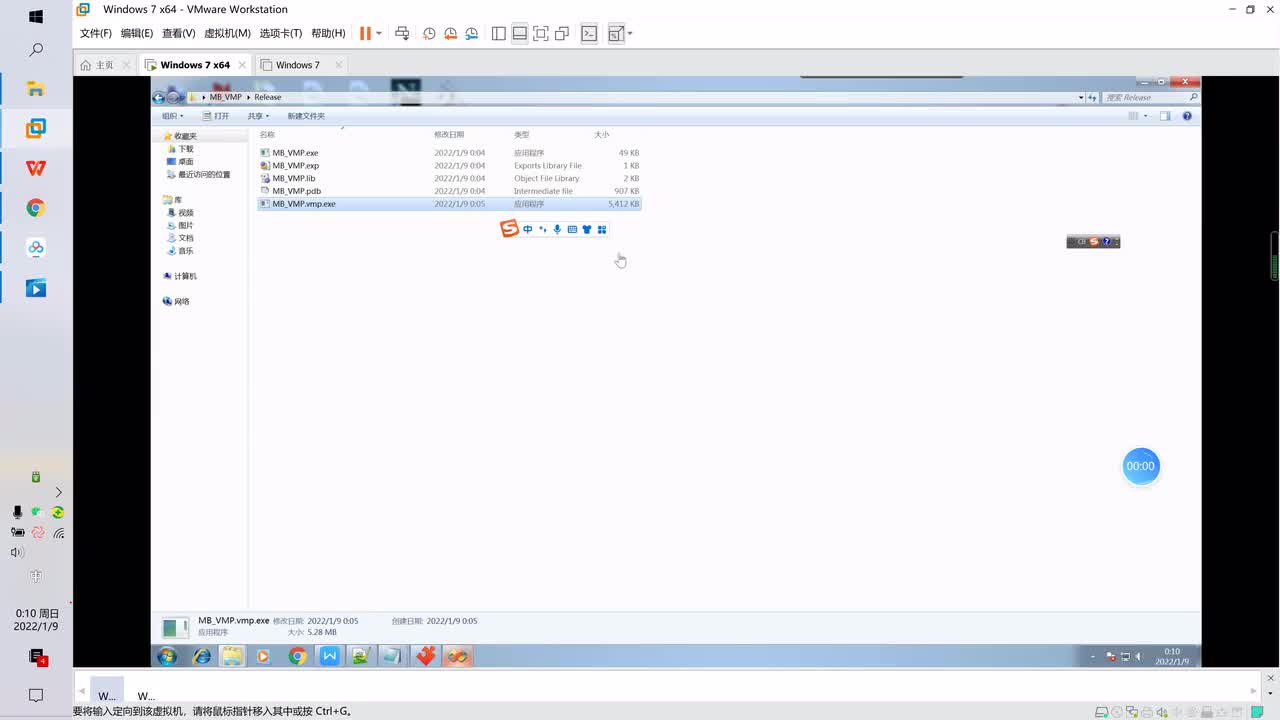Toggle the thumbnail bar in VMware

[520, 33]
